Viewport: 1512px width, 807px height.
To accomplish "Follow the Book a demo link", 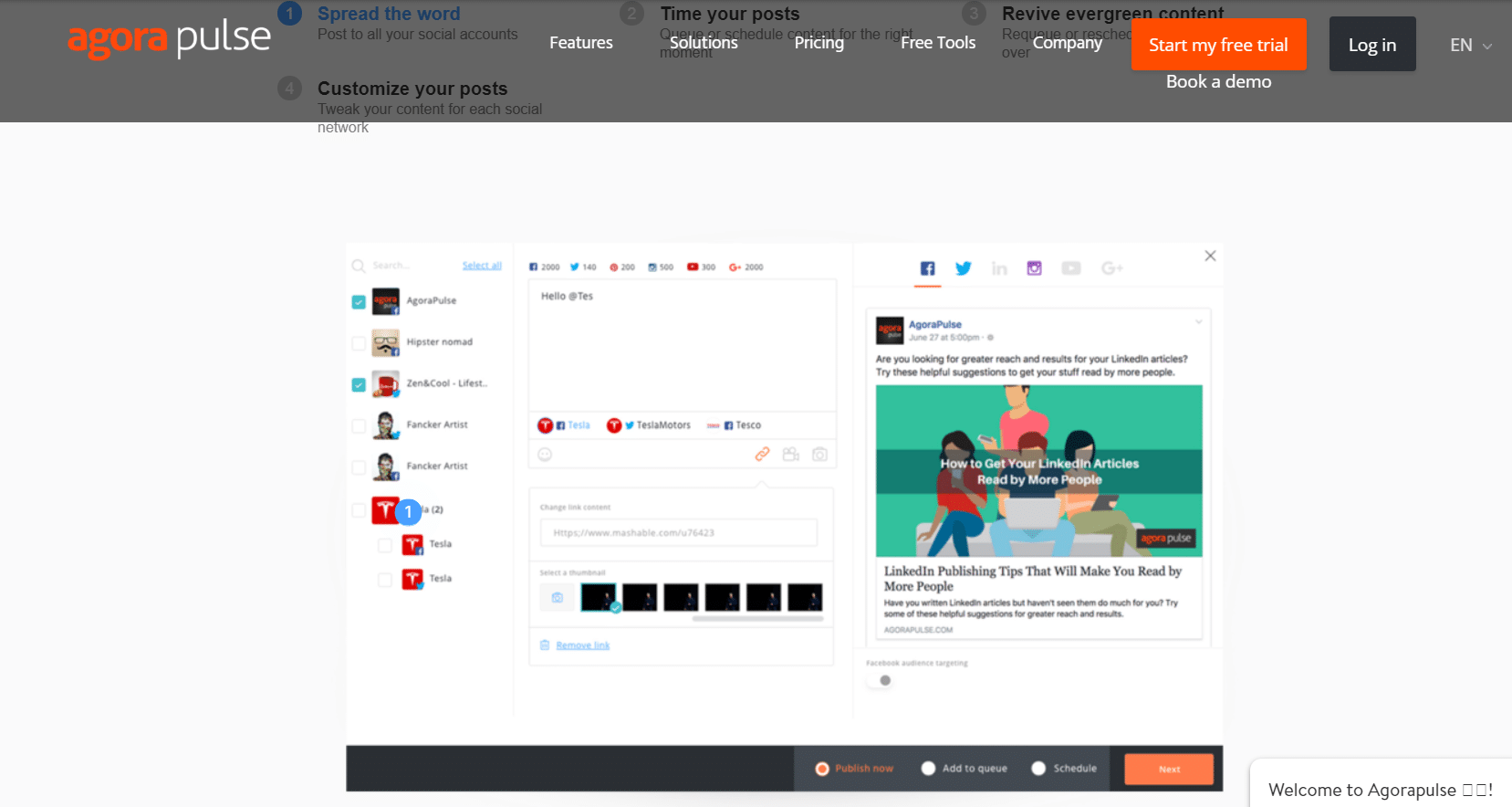I will click(x=1218, y=81).
